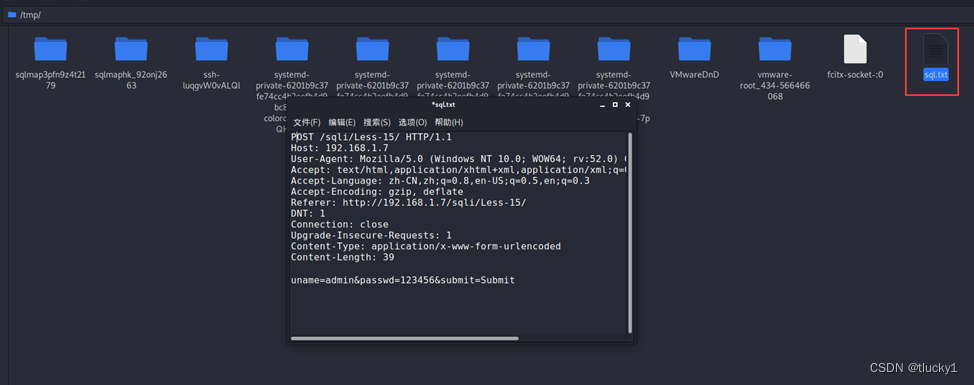This screenshot has width=974, height=385.
Task: Place cursor on the 'Content-Type:' line
Action: tap(426, 247)
